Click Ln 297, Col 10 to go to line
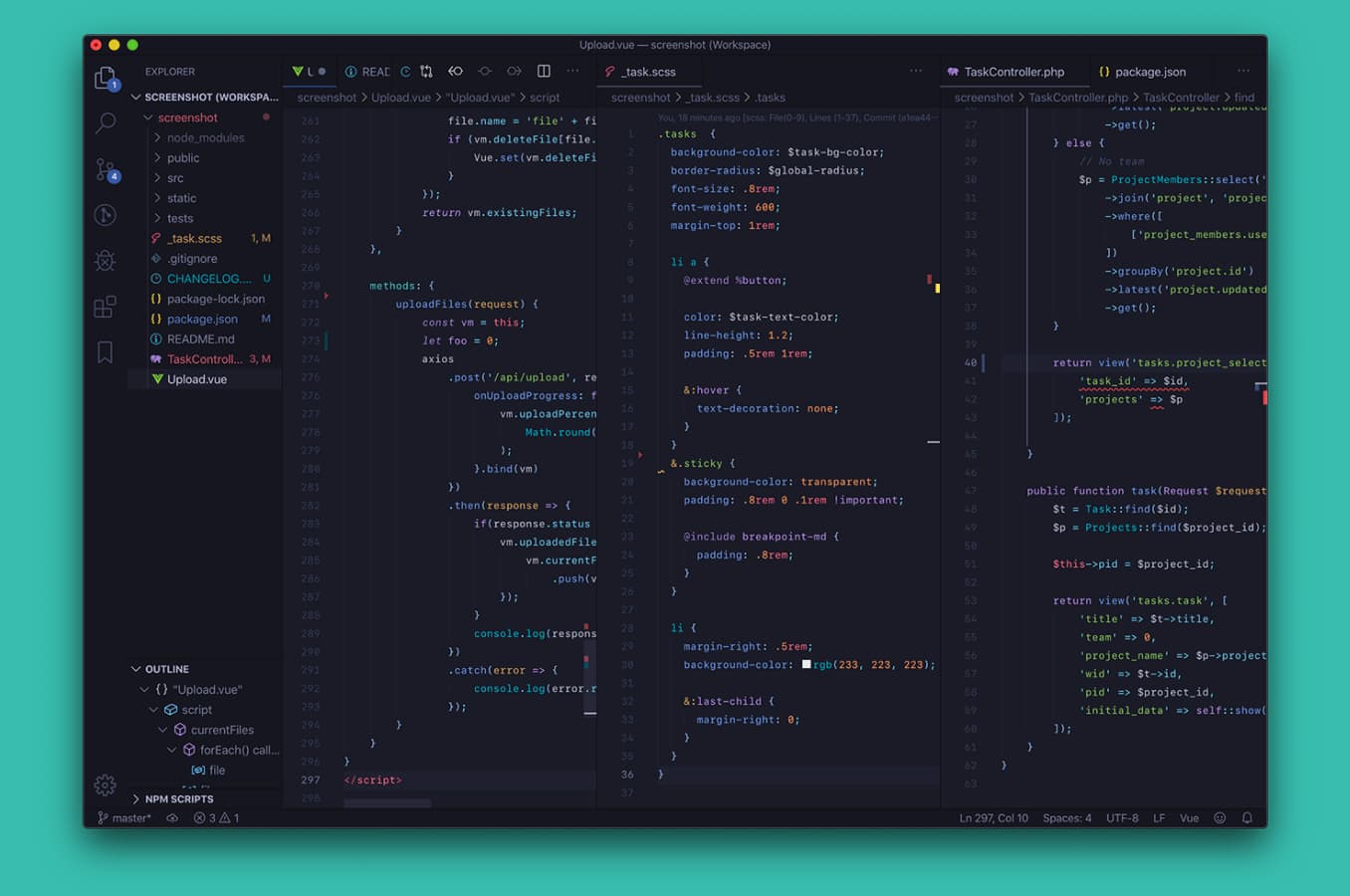The height and width of the screenshot is (896, 1350). click(x=993, y=817)
